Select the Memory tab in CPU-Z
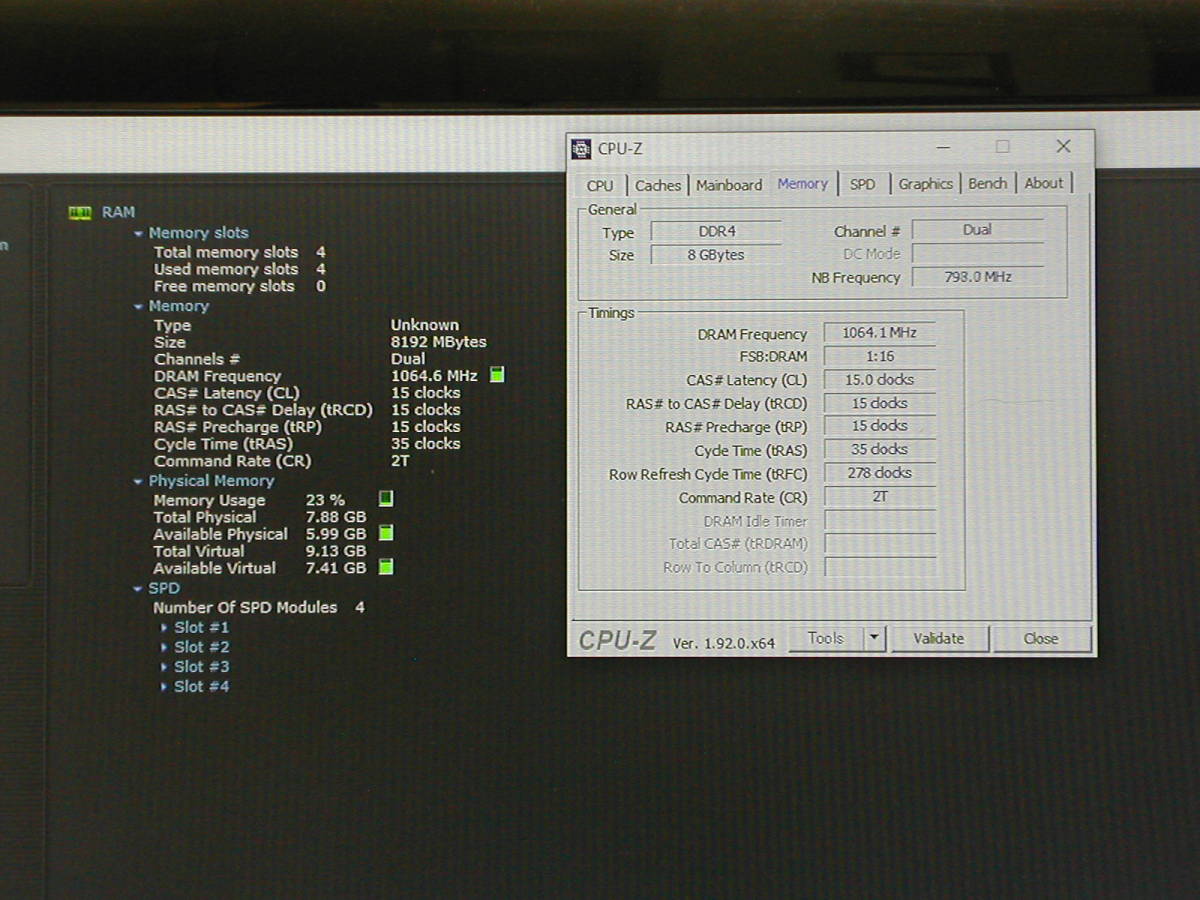Image resolution: width=1200 pixels, height=900 pixels. pyautogui.click(x=803, y=184)
